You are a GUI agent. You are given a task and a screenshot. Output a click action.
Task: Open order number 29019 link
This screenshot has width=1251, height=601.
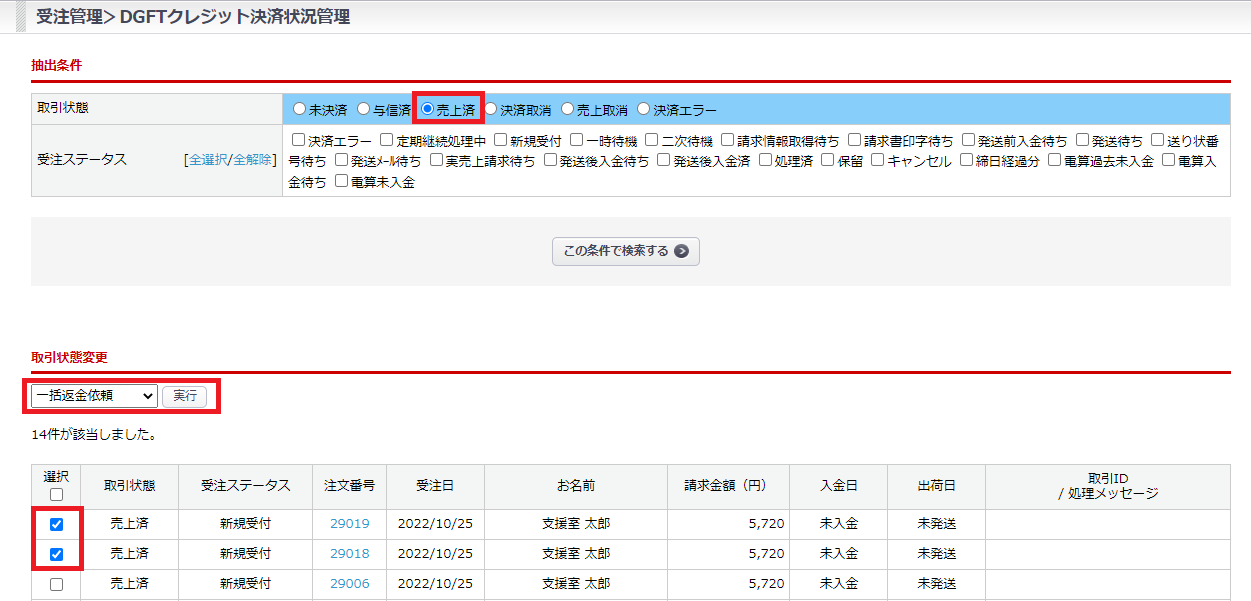tap(349, 524)
